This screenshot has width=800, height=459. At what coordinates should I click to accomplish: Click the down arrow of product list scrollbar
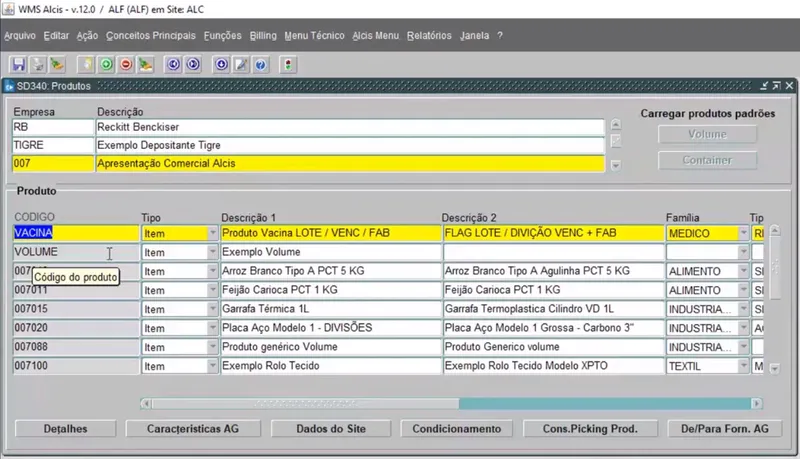pyautogui.click(x=774, y=368)
